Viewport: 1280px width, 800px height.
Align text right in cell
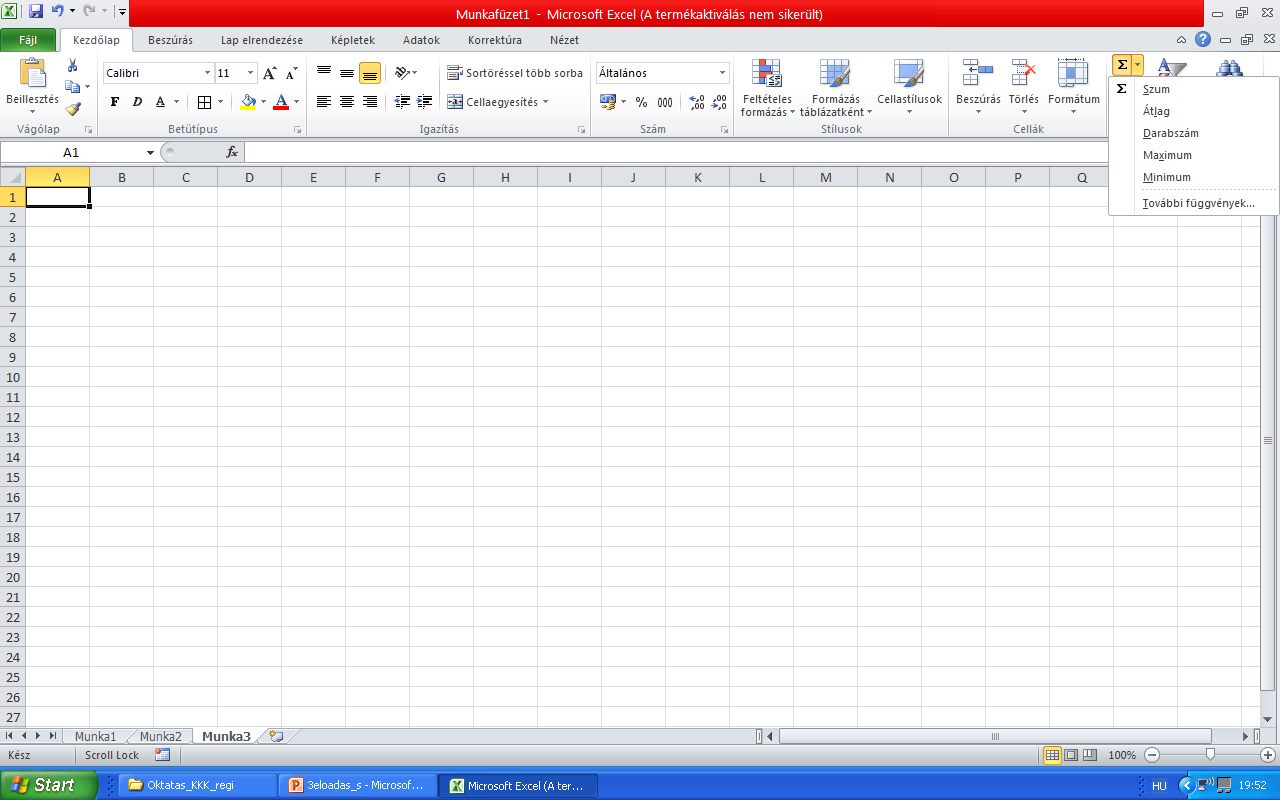tap(370, 102)
